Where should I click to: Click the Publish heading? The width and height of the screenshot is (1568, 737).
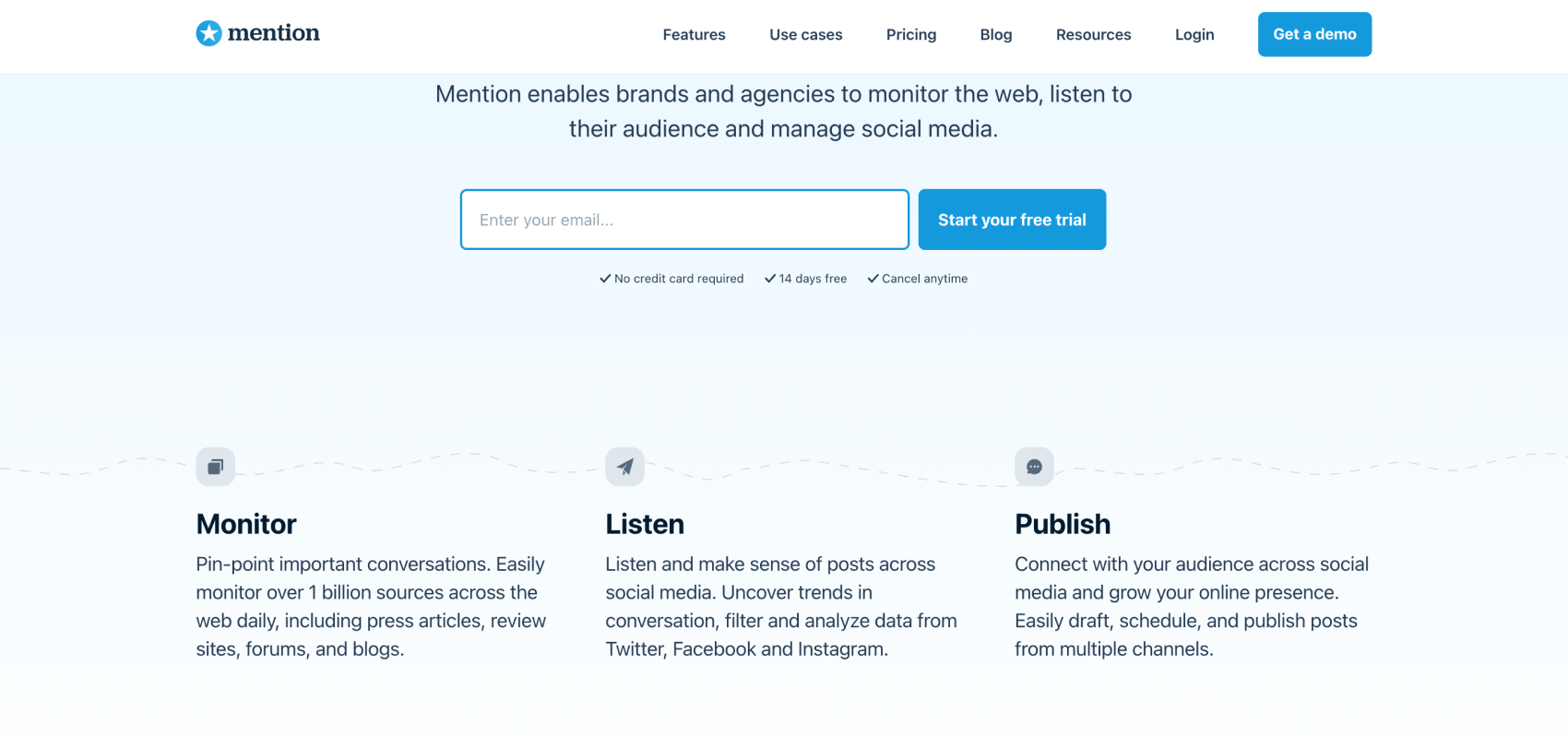click(x=1063, y=524)
